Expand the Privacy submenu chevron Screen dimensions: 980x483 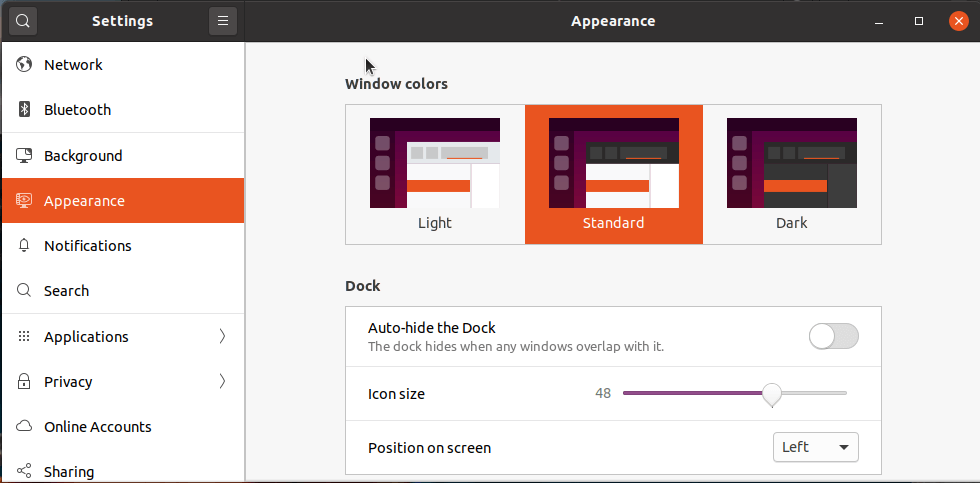click(x=222, y=381)
